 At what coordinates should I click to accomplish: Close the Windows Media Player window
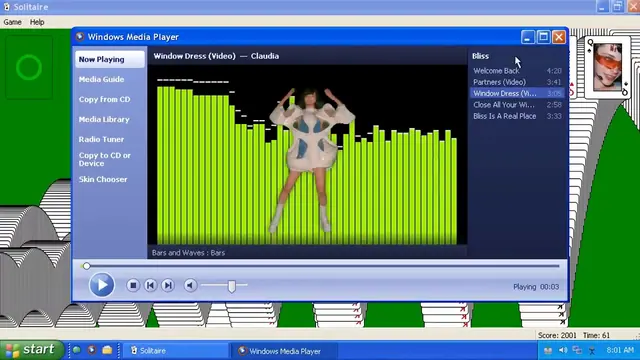tap(559, 37)
